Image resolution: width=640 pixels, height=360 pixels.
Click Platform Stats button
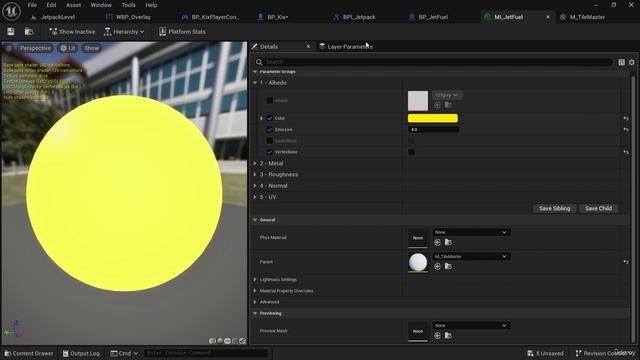[x=182, y=31]
